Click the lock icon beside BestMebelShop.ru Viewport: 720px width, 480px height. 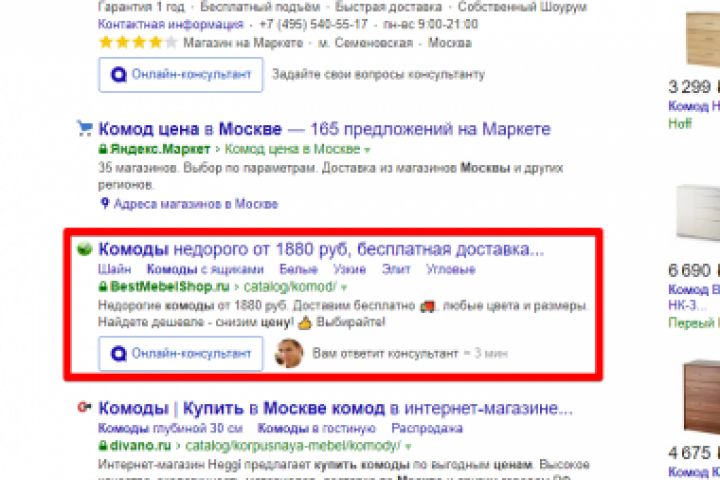coord(103,287)
